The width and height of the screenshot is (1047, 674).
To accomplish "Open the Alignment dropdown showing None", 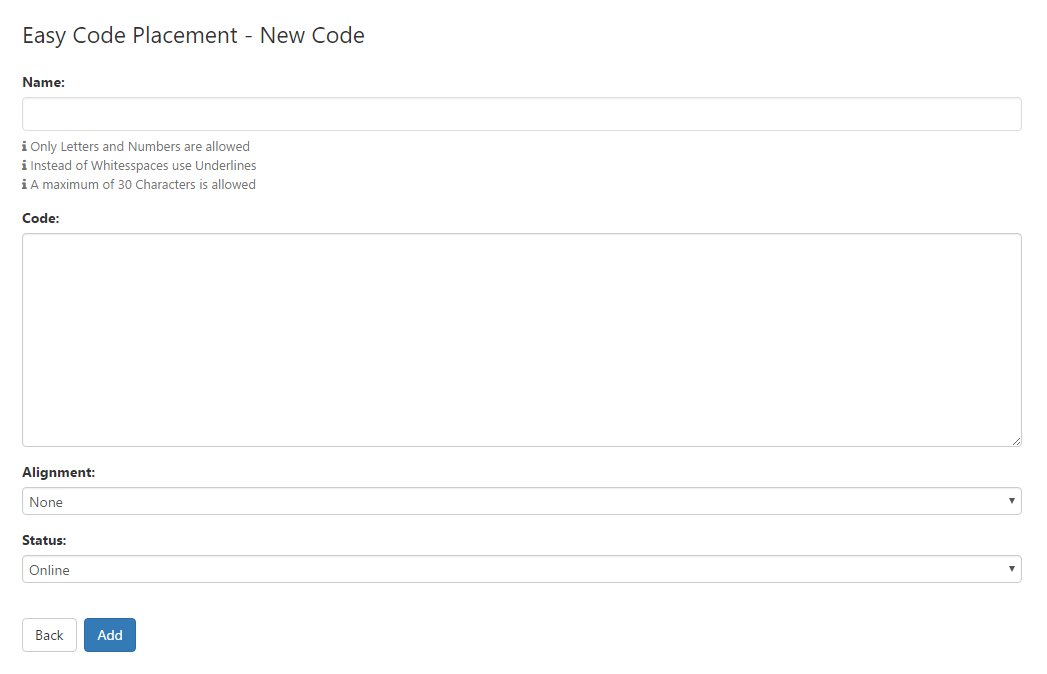I will coord(521,501).
